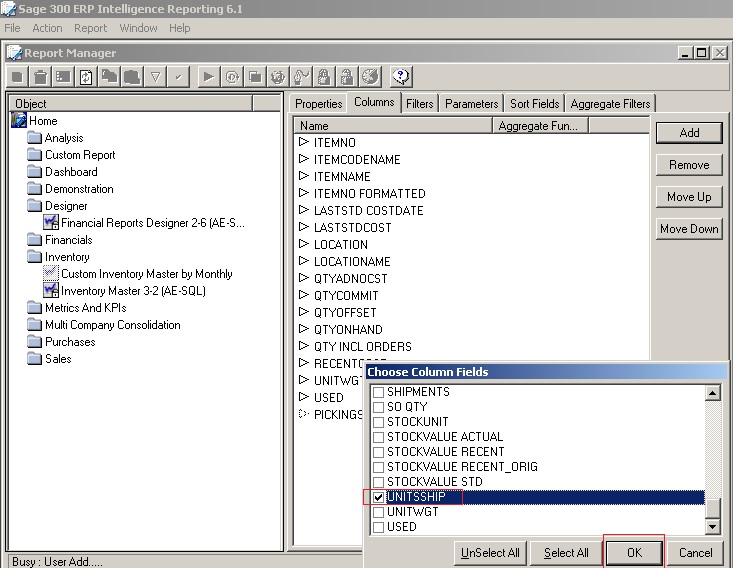Check the STOCKUNIT checkbox
This screenshot has height=568, width=733.
[x=378, y=422]
